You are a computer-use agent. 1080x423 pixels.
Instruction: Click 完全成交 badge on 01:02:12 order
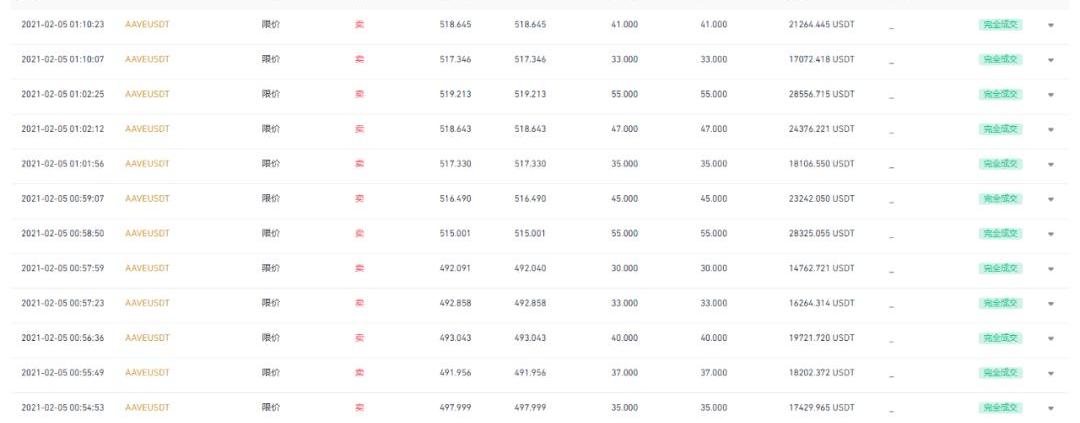[999, 128]
